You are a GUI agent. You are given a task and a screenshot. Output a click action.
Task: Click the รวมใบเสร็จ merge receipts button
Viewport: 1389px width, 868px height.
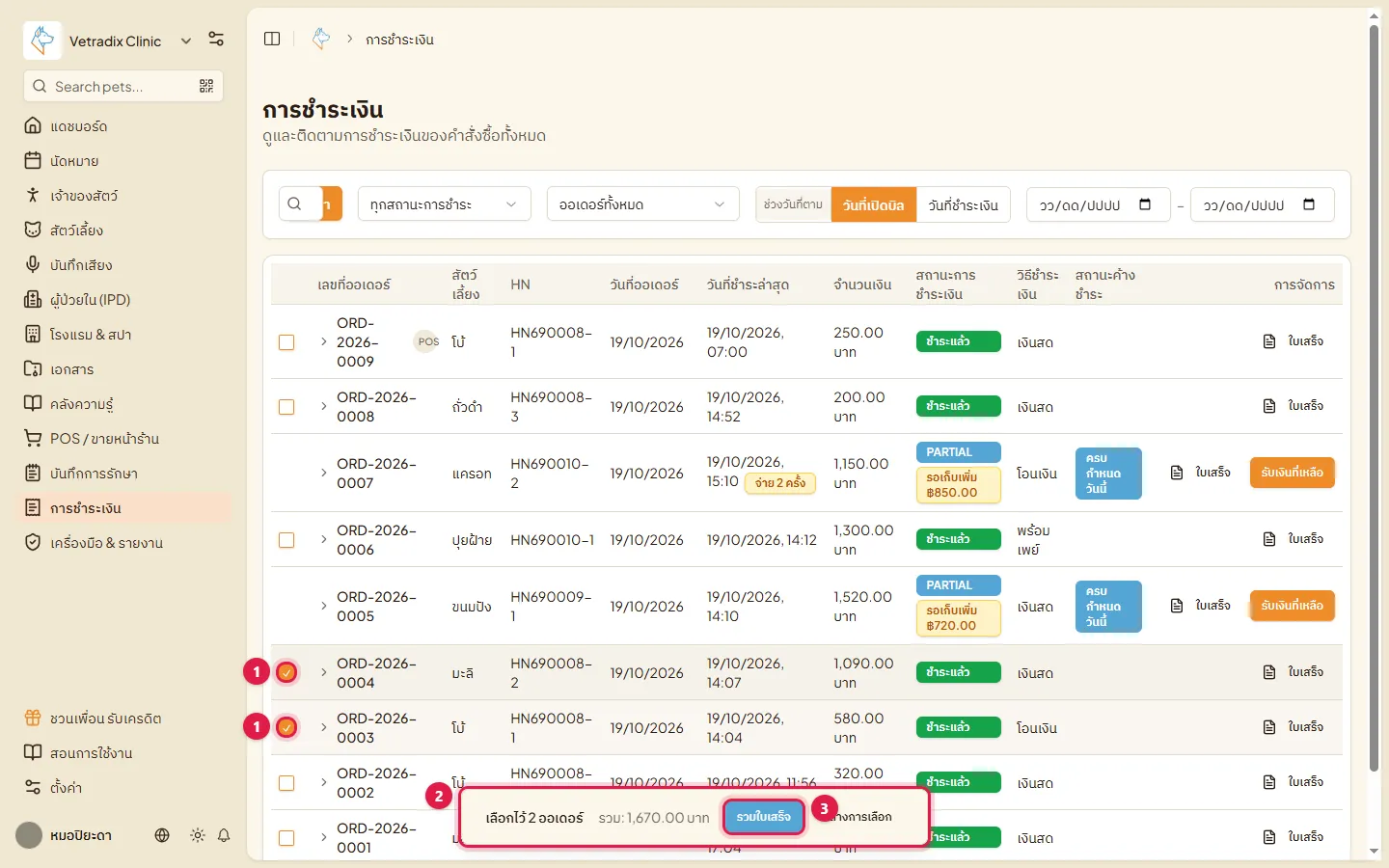click(x=764, y=817)
